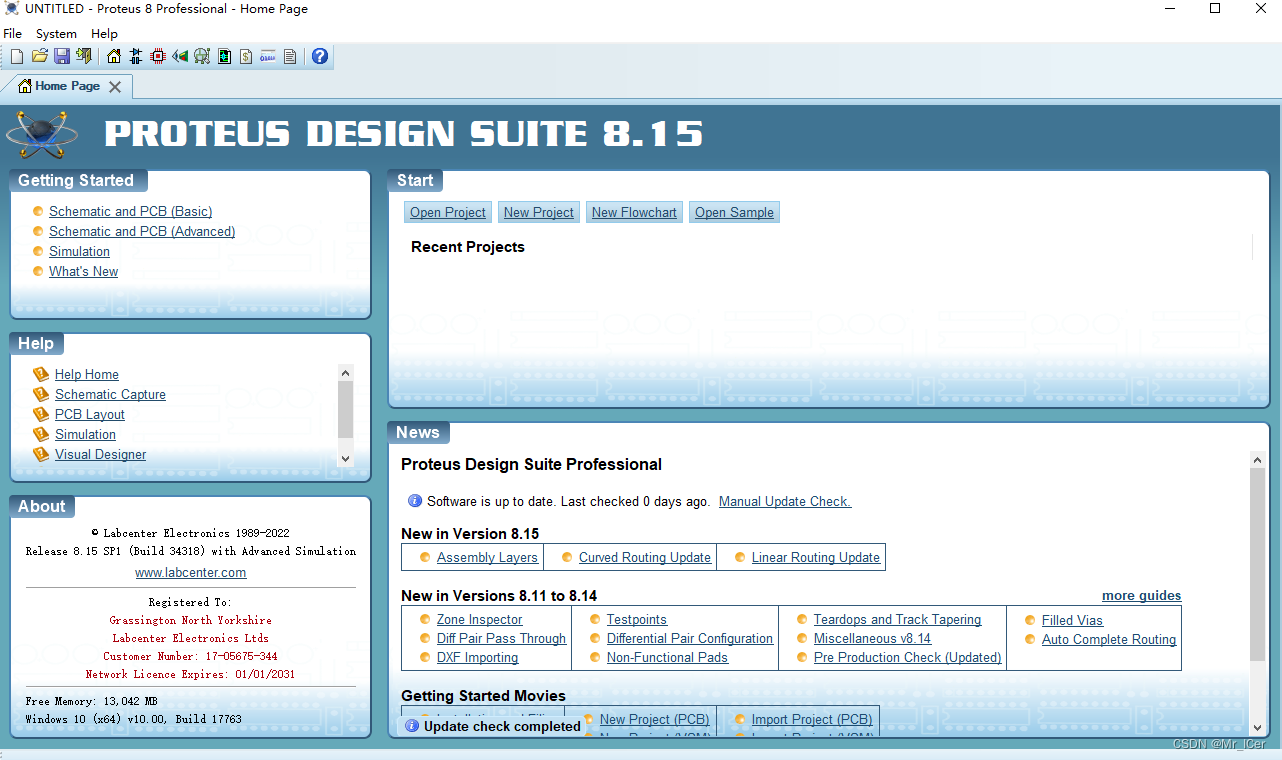This screenshot has width=1282, height=760.
Task: Launch the 3D Visualizer toolbar icon
Action: 180,56
